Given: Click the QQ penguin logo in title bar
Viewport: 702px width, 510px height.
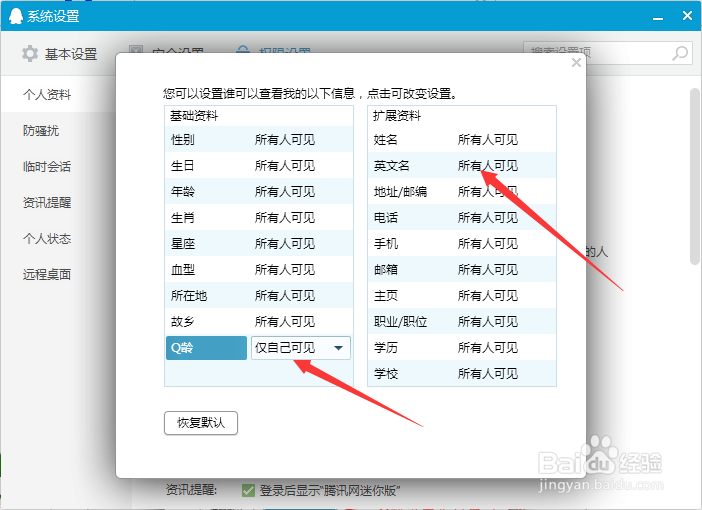Looking at the screenshot, I should tap(15, 17).
